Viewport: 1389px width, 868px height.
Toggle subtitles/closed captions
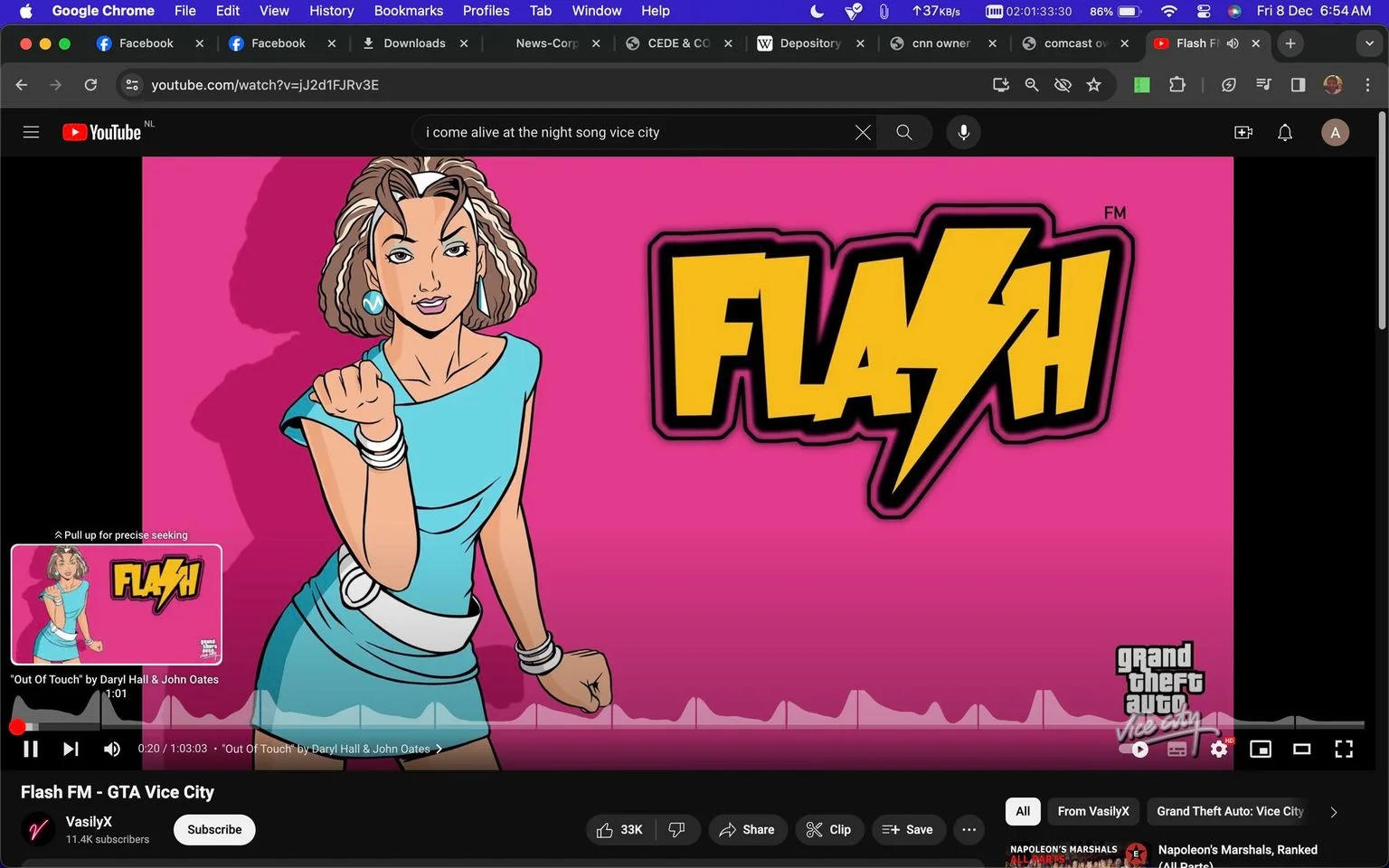click(1176, 749)
